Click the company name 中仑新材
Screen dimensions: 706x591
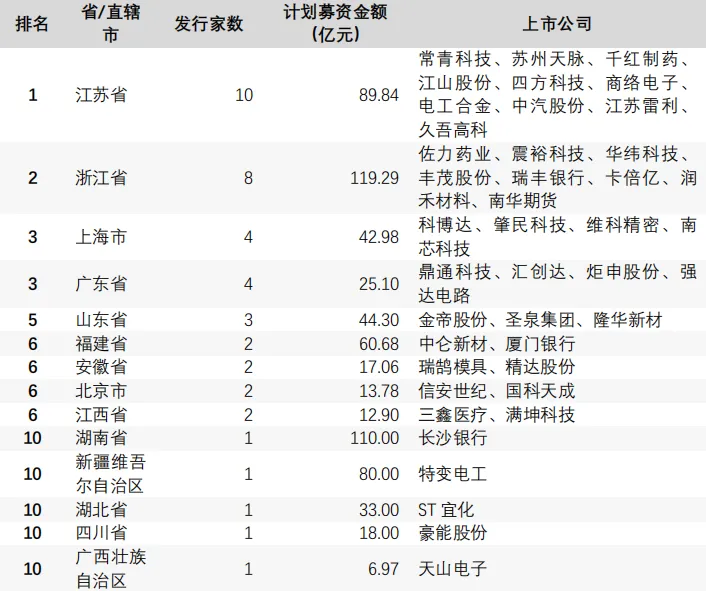453,344
